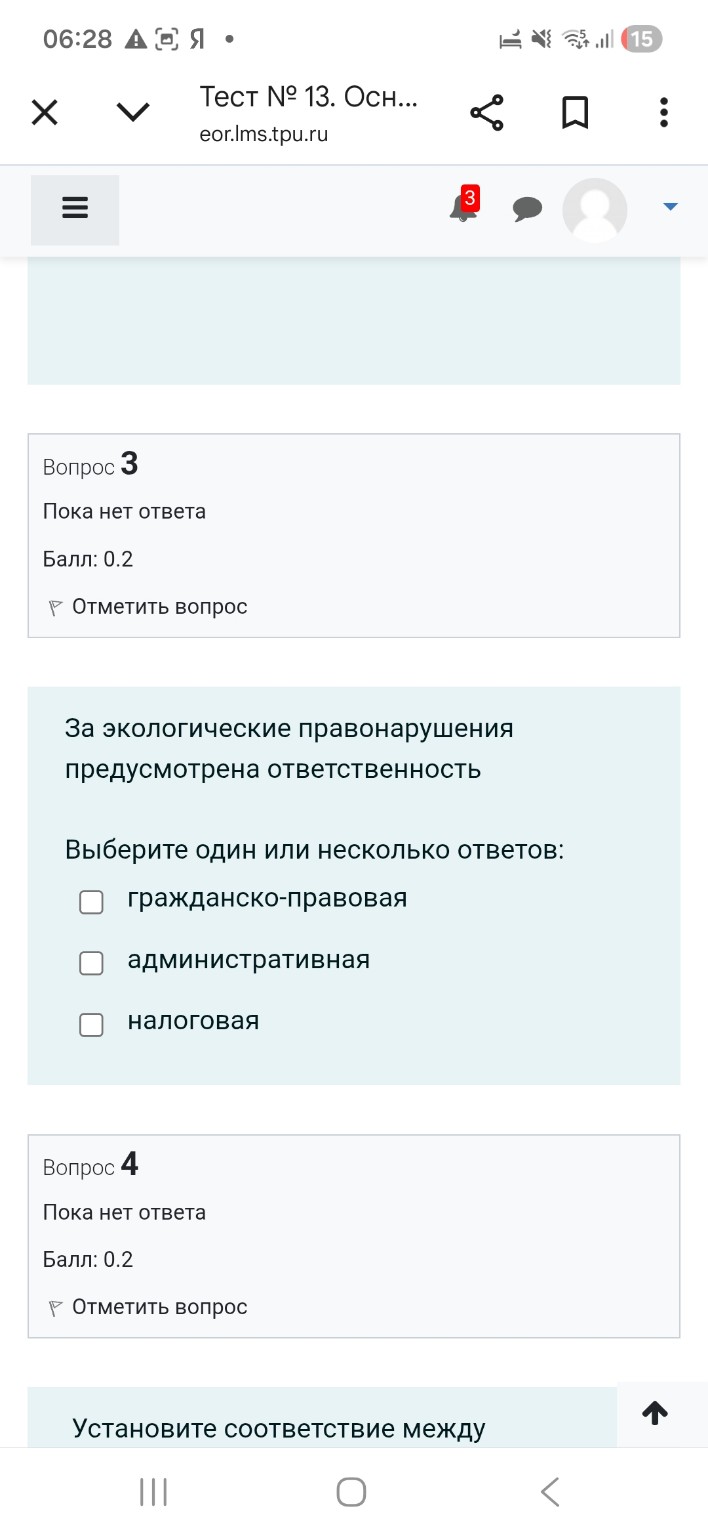
Task: Open messages with the chat bubble icon
Action: click(528, 209)
